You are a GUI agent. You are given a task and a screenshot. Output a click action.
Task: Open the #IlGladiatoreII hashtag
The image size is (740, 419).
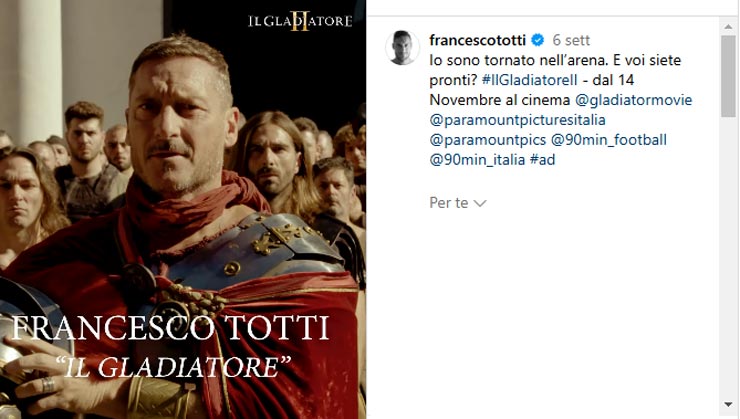pyautogui.click(x=529, y=80)
